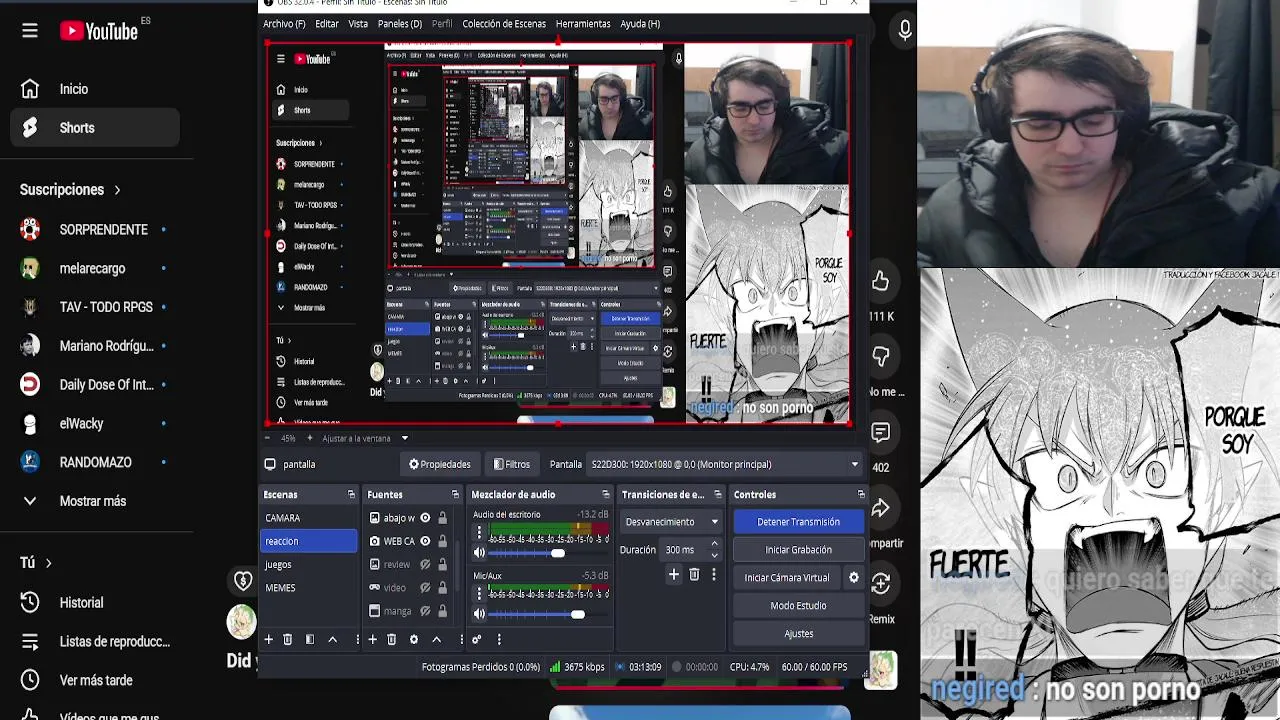
Task: Click the Remix icon on the Short
Action: tap(880, 583)
